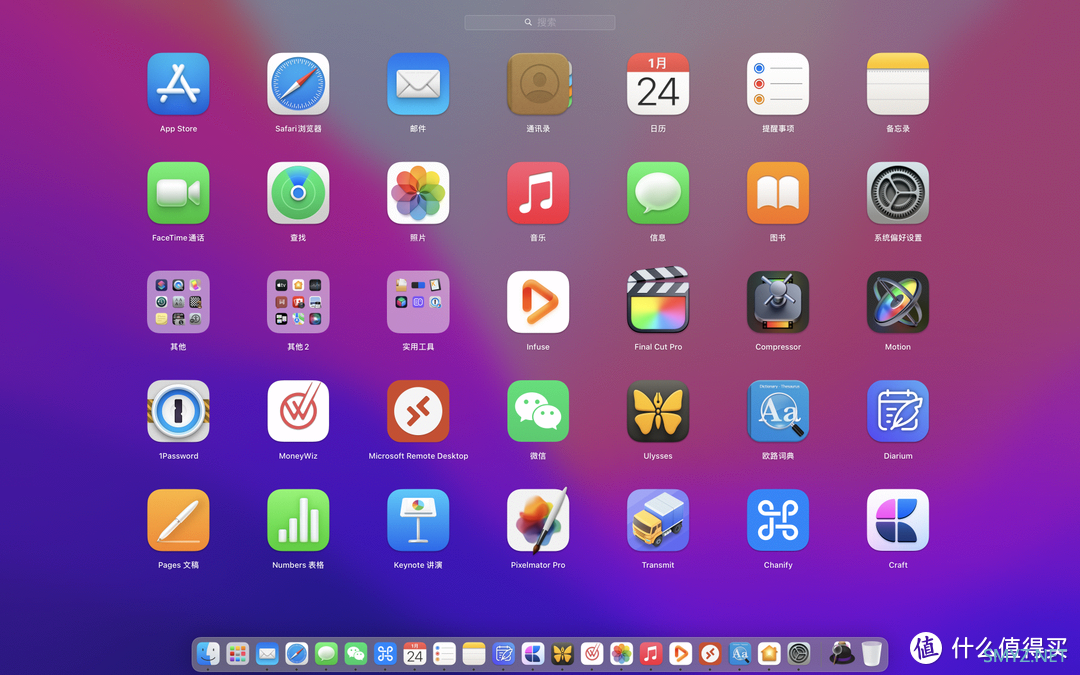Open WeChat from the Dock

356,653
